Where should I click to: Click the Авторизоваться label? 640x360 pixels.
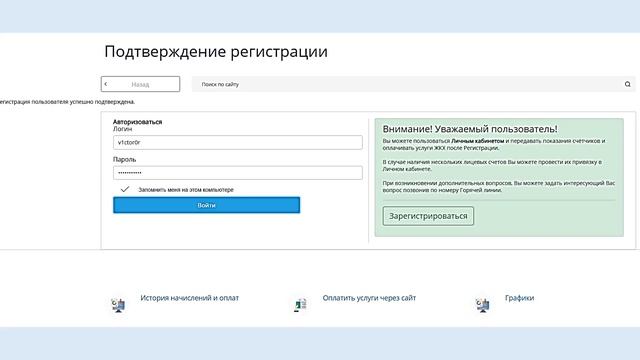(138, 122)
